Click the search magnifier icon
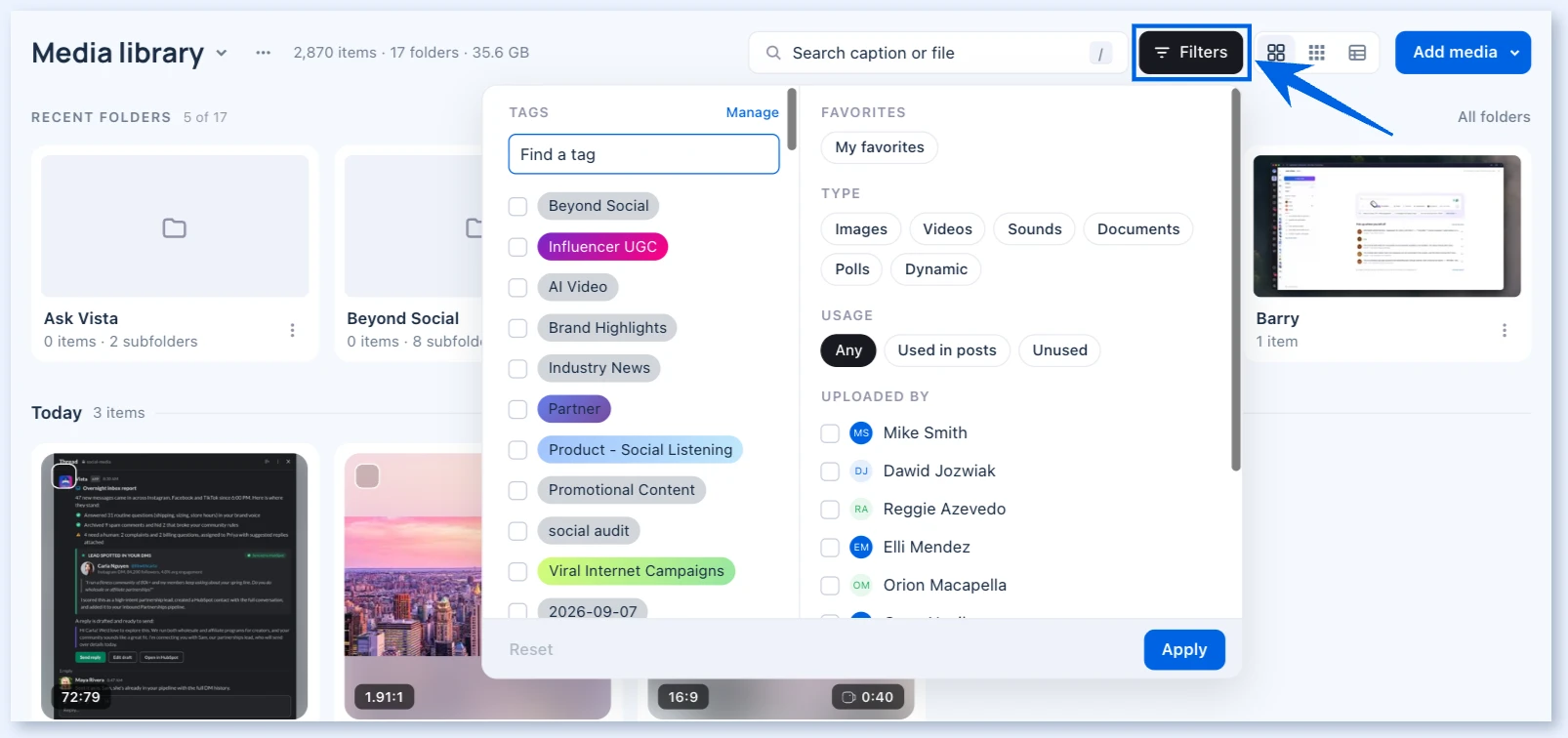Viewport: 1568px width, 738px height. (x=773, y=53)
